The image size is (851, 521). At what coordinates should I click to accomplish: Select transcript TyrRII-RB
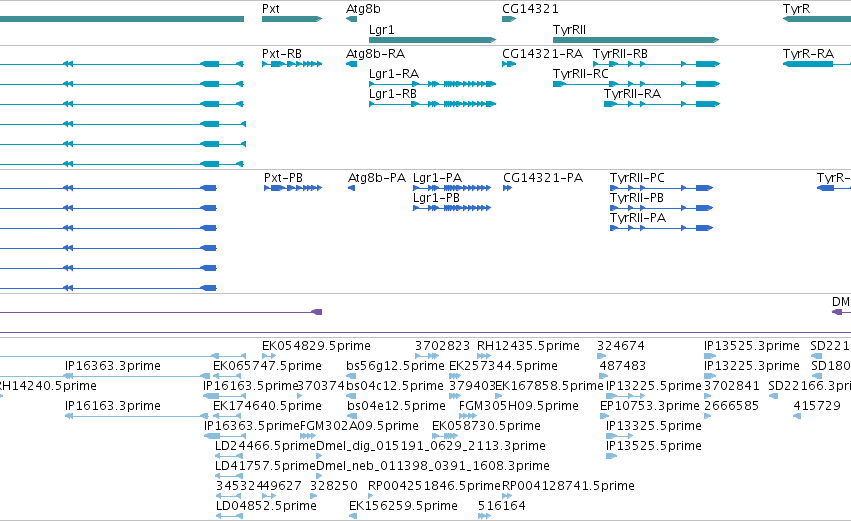(620, 54)
